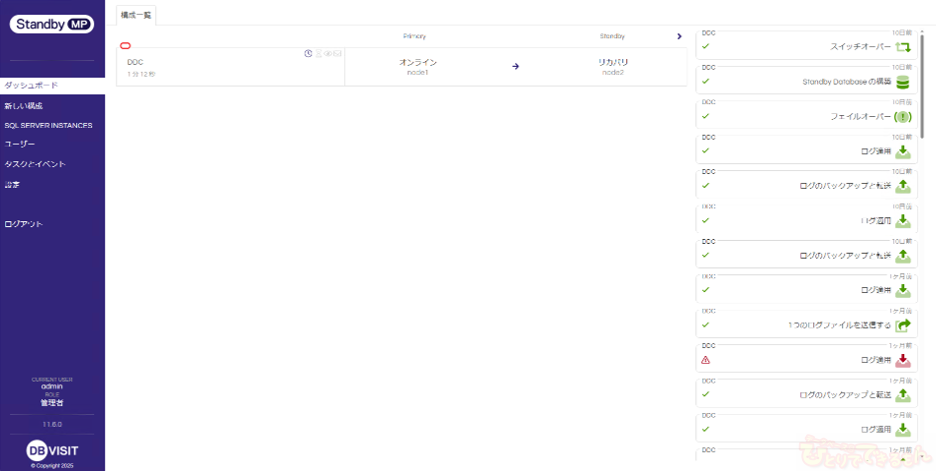Click the admin current user name

[52, 386]
